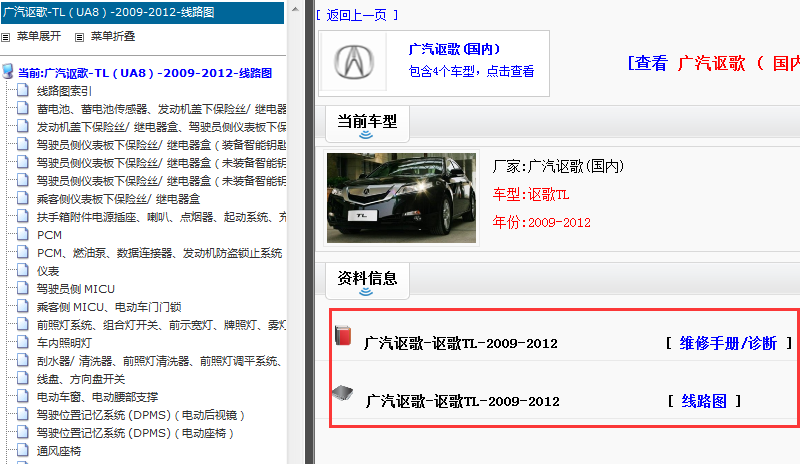Image resolution: width=800 pixels, height=464 pixels.
Task: Open 发动机盖下保险丝/继电器盒、驾驶员侧 tree item
Action: tap(161, 127)
